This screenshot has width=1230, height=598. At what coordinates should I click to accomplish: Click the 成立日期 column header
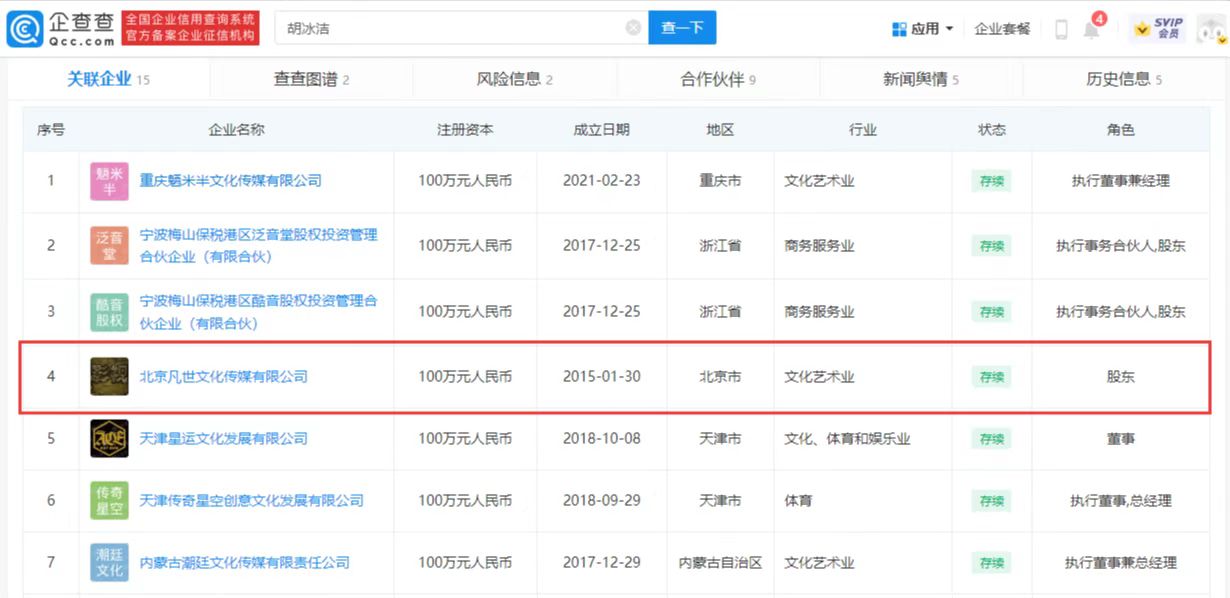pyautogui.click(x=601, y=130)
